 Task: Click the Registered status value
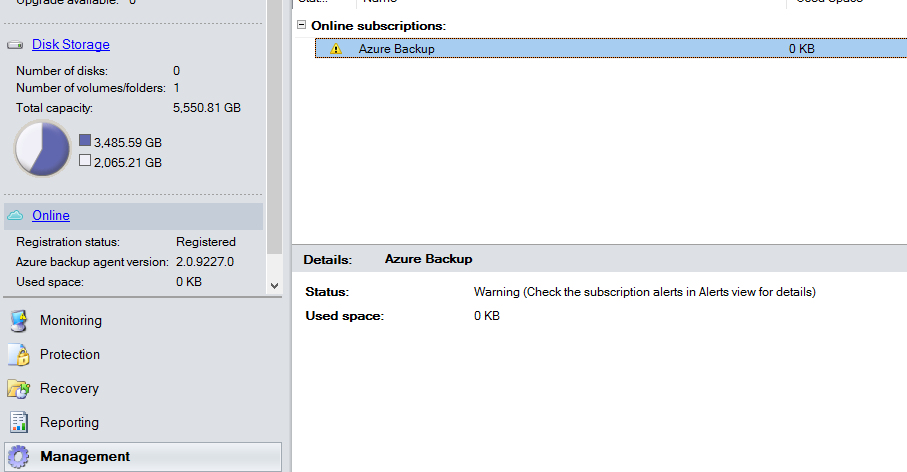205,242
